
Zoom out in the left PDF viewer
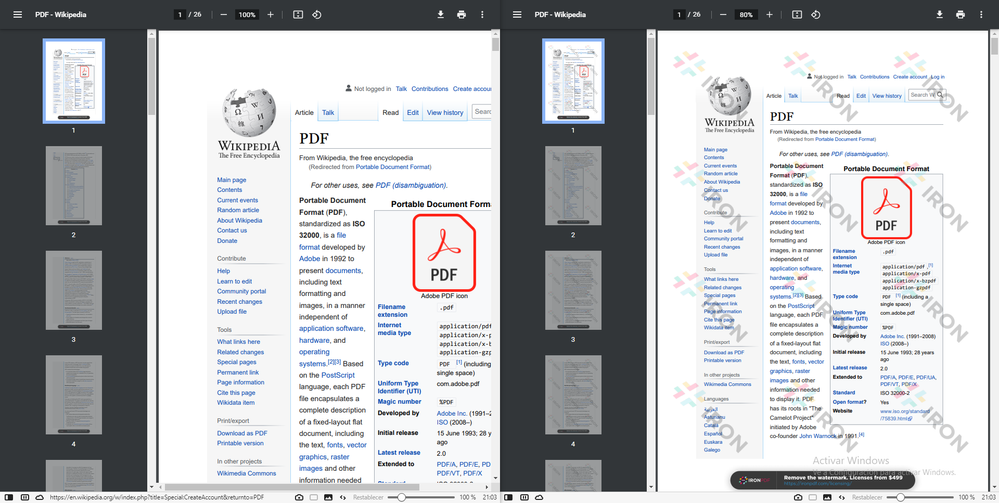[x=223, y=15]
